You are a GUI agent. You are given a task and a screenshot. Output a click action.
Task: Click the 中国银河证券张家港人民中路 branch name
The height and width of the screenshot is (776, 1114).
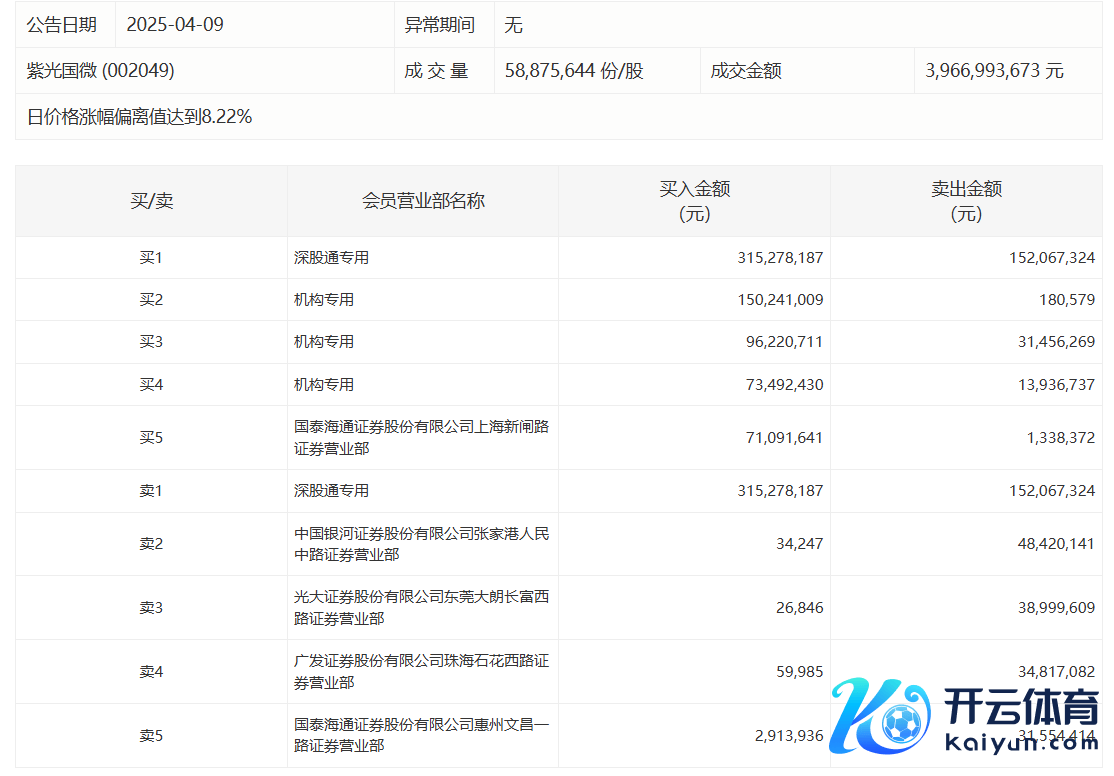[421, 544]
